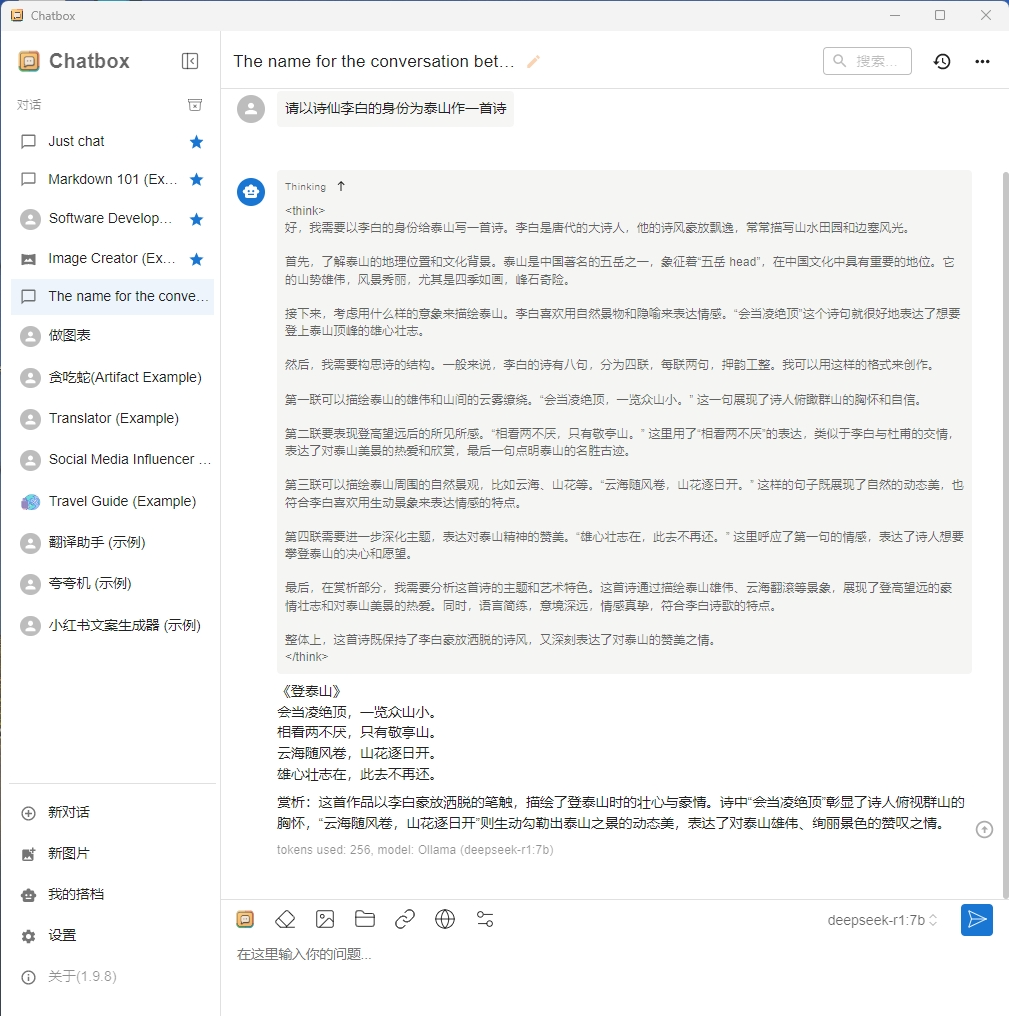This screenshot has height=1016, width=1009.
Task: Open 我的搭档 copilots page
Action: (112, 895)
